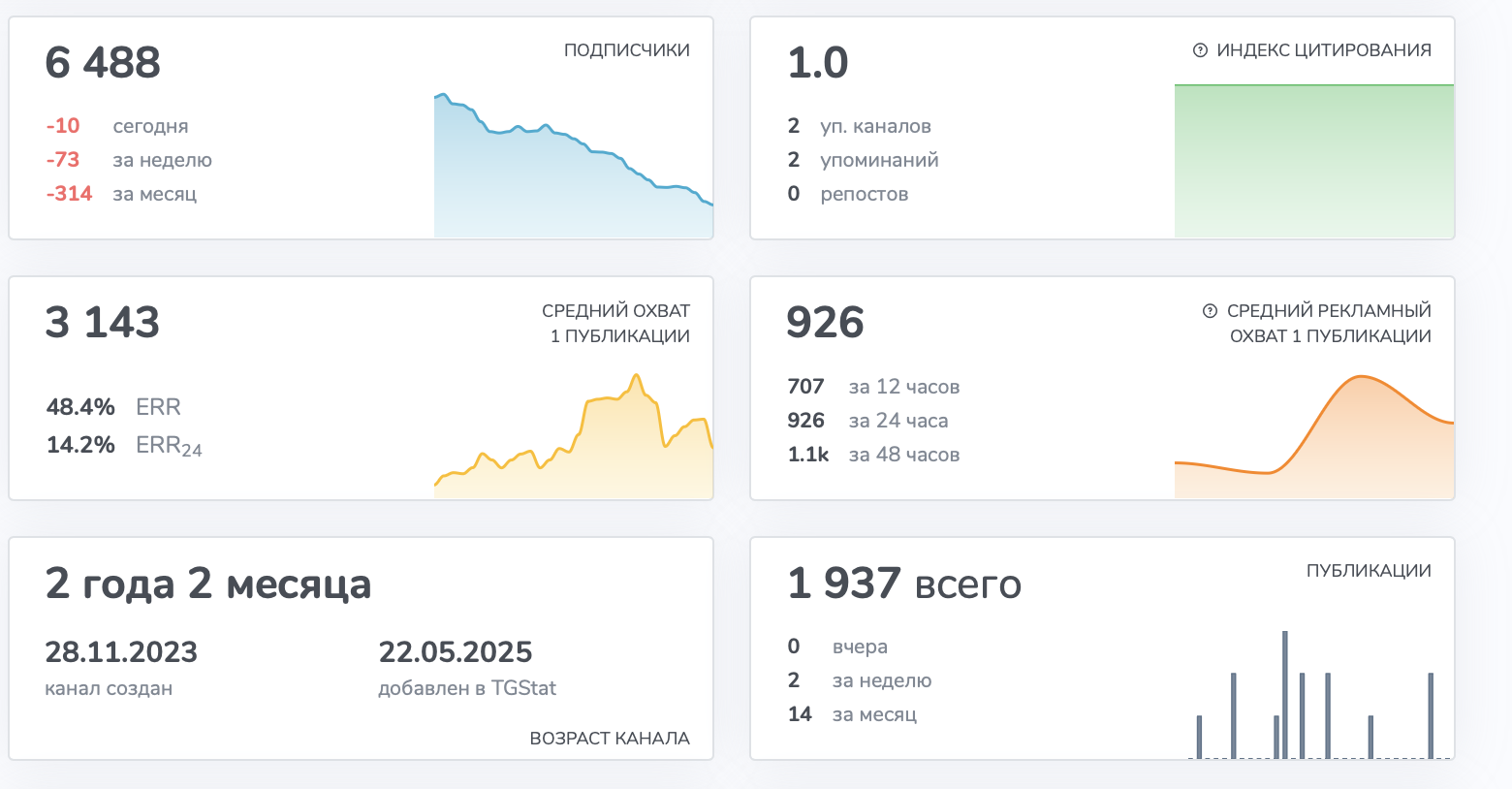Image resolution: width=1512 pixels, height=789 pixels.
Task: Click help icon beside ИНДЕКС ЦИТИРОВАНИЯ
Action: click(1200, 50)
